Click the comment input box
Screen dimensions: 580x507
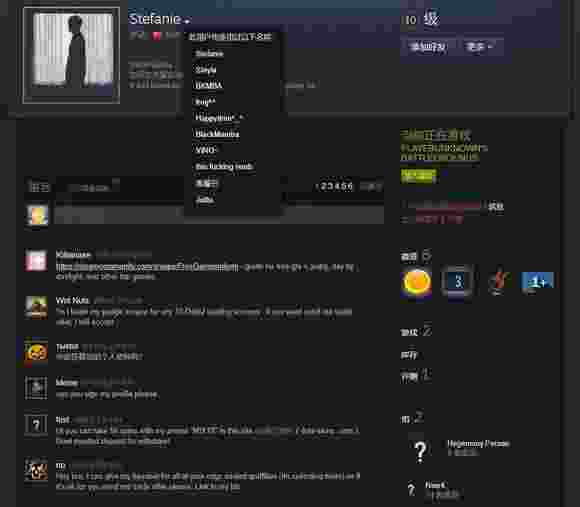click(219, 215)
